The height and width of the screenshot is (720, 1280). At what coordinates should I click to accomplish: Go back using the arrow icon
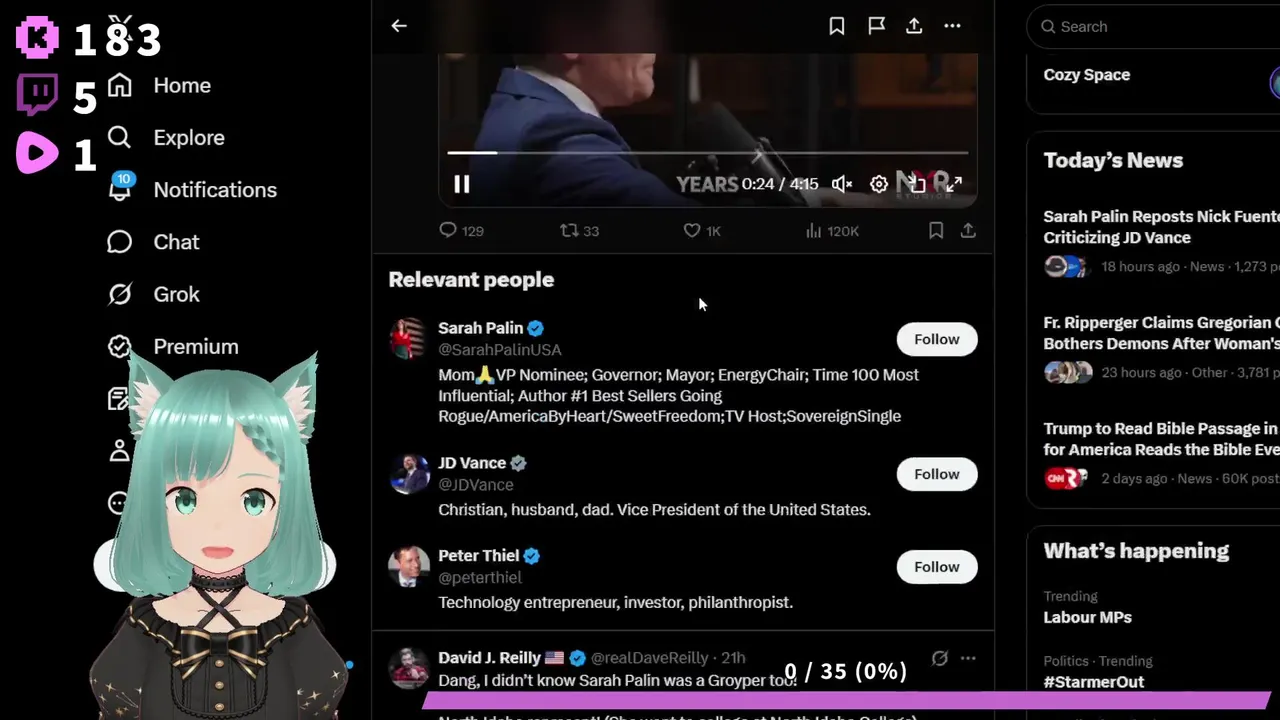click(399, 26)
